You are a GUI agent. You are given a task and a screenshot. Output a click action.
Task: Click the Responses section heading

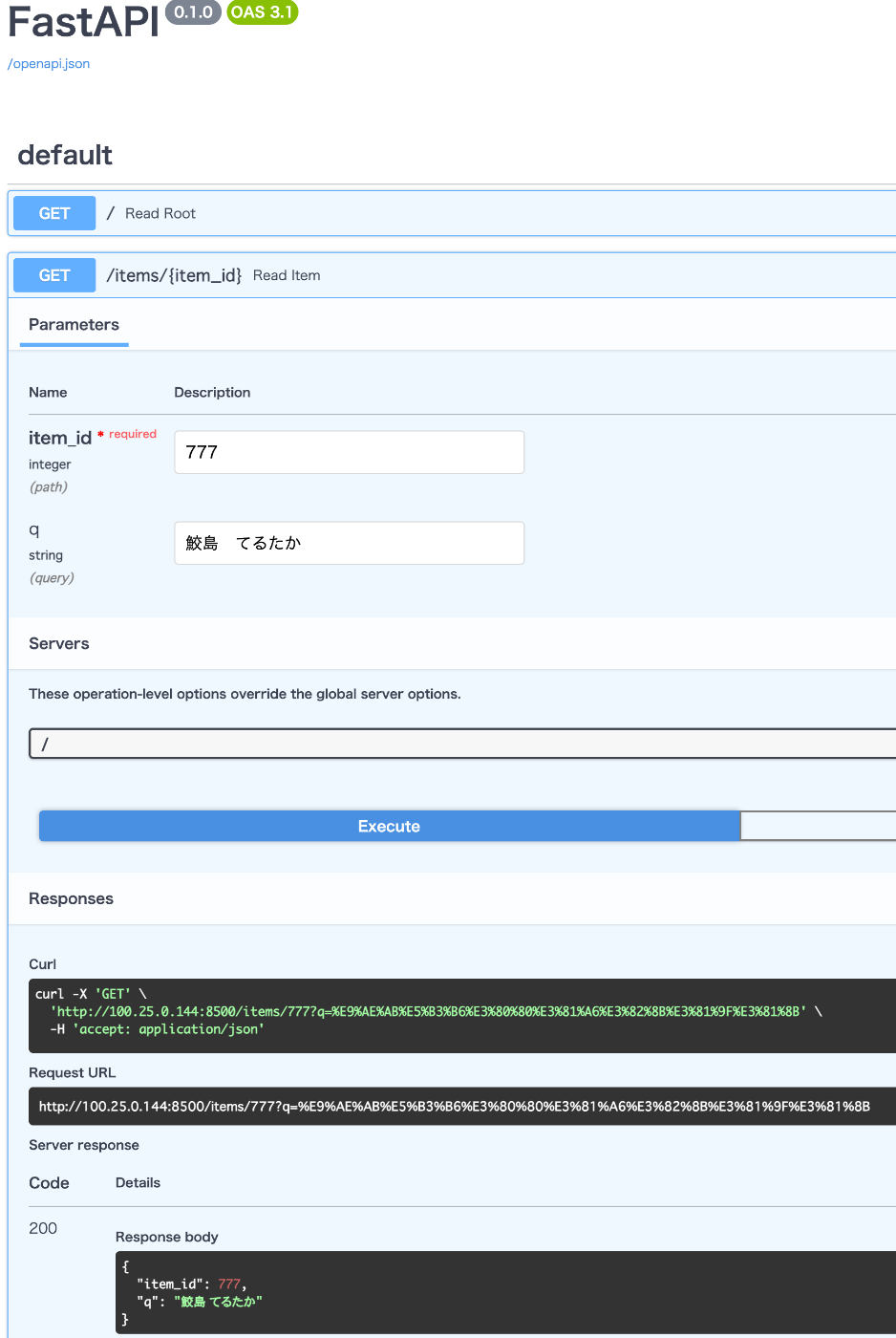click(71, 898)
